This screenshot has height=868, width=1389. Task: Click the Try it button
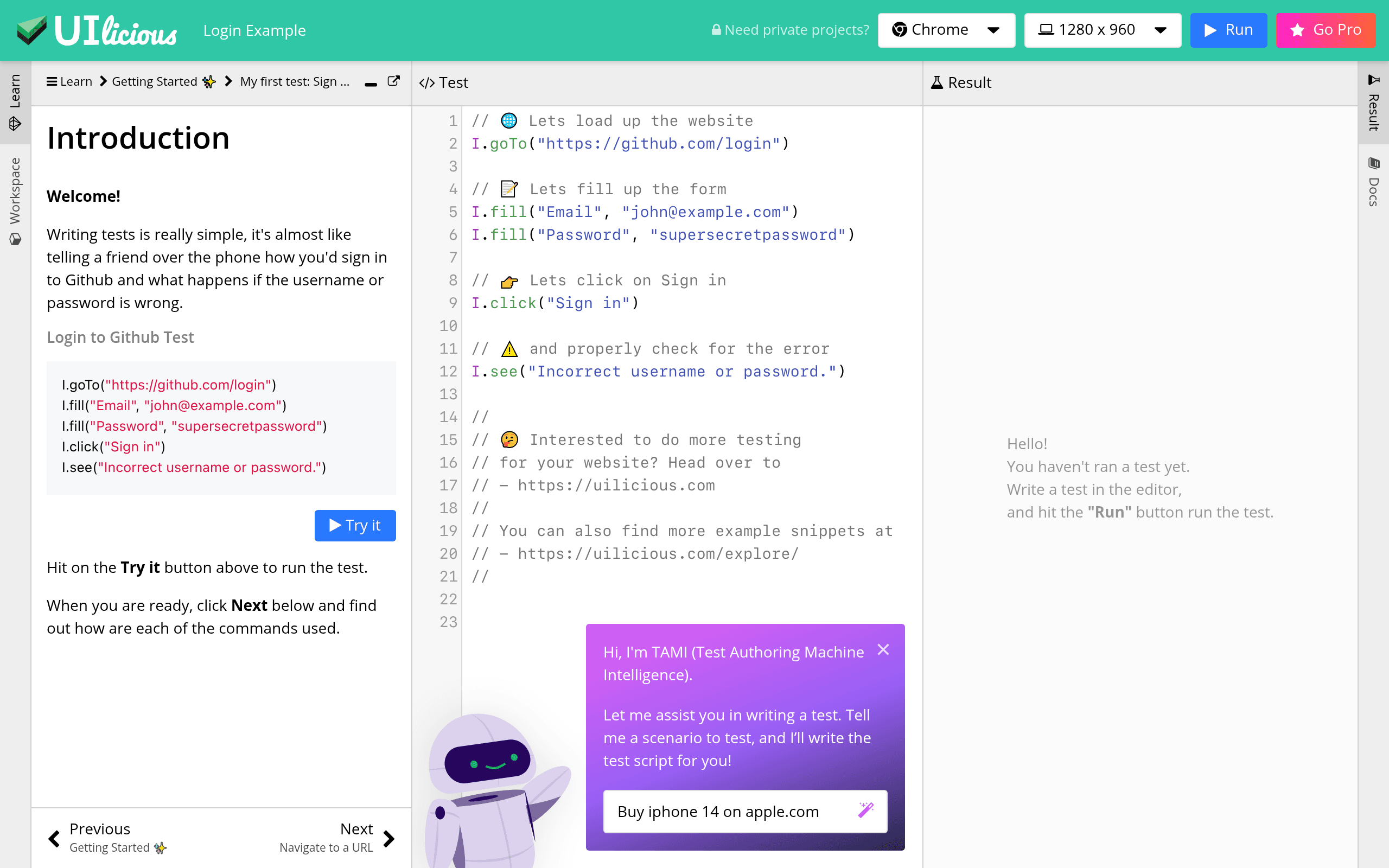355,525
